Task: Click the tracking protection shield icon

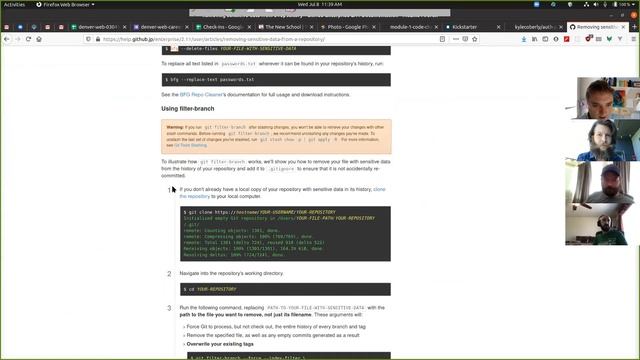Action: 89,39
